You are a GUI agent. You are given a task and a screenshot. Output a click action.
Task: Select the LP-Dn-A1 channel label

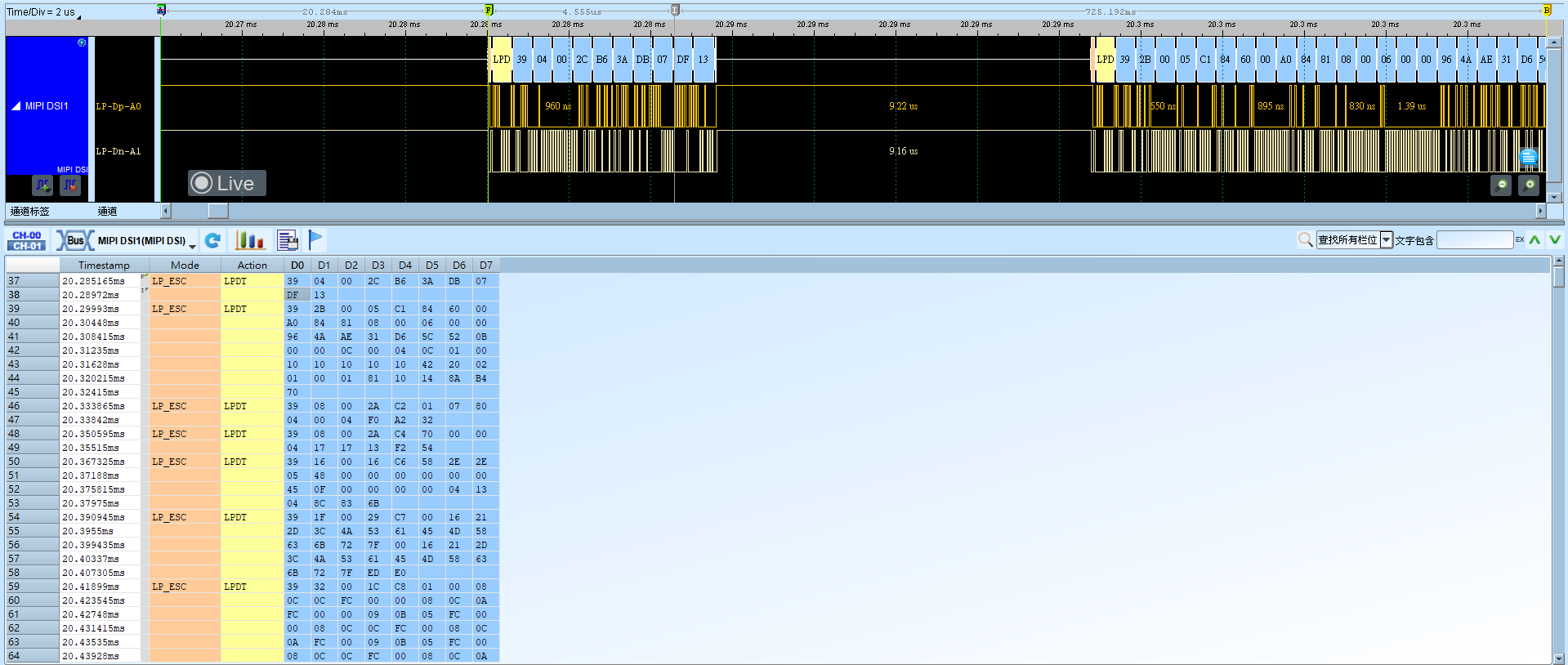coord(118,151)
